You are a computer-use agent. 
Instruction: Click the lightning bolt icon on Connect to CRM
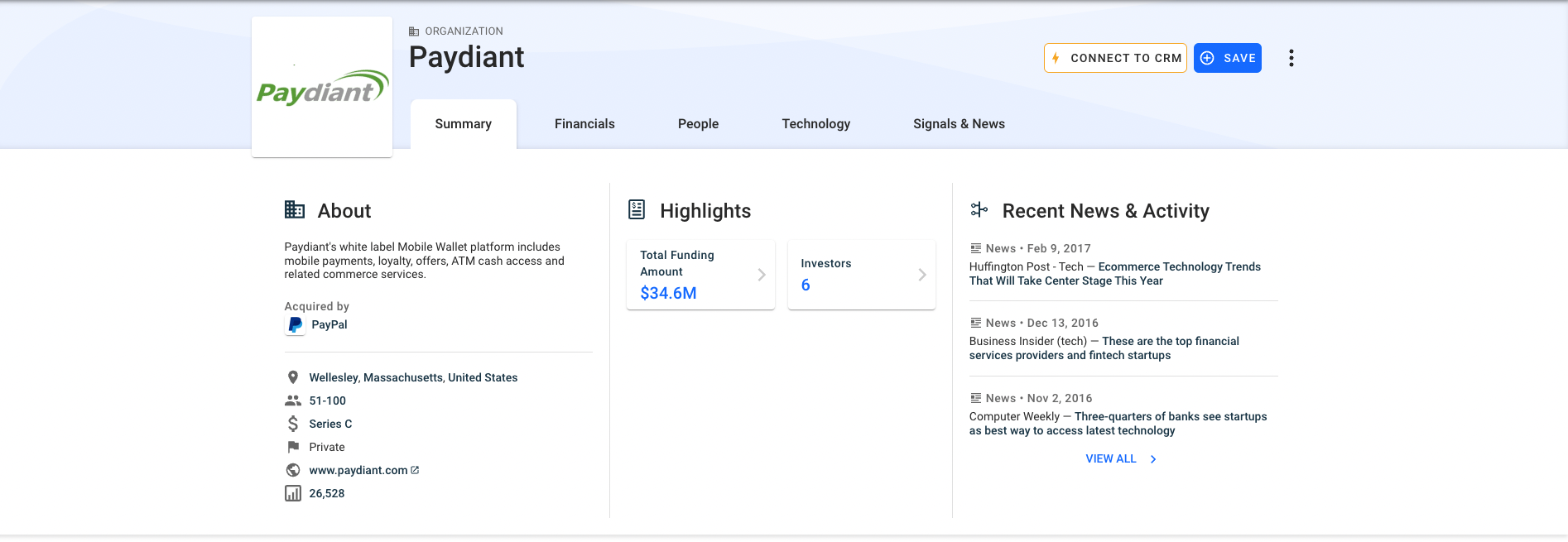tap(1056, 58)
